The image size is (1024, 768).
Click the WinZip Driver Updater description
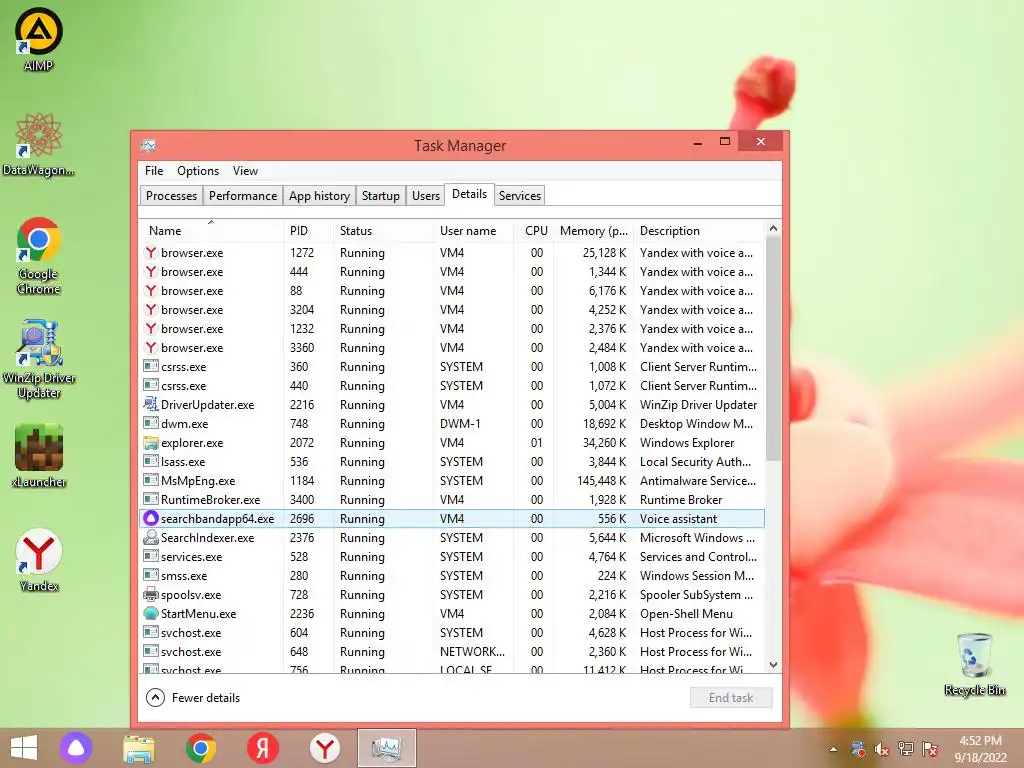click(698, 405)
